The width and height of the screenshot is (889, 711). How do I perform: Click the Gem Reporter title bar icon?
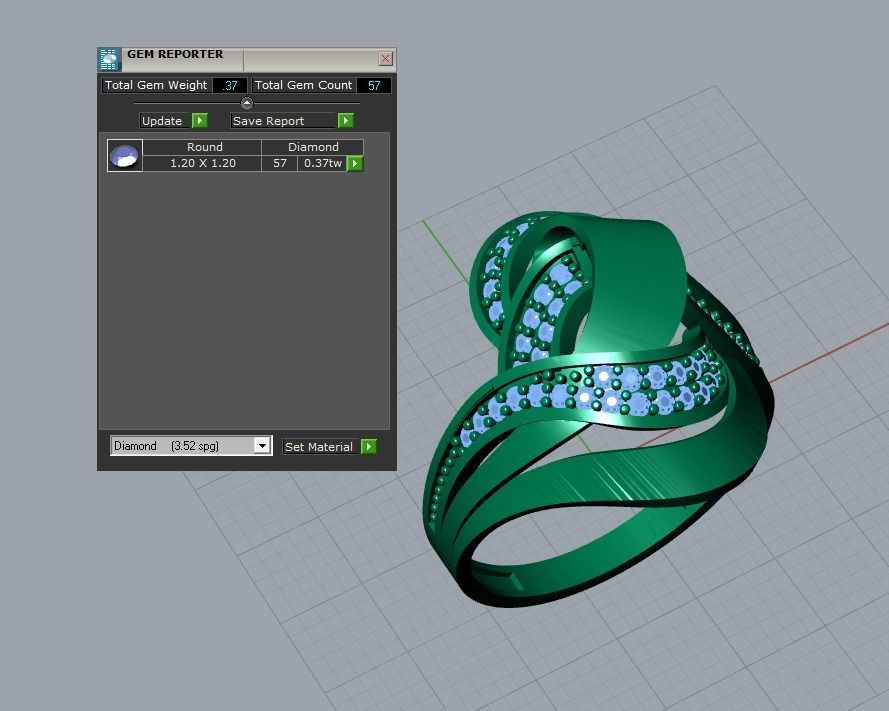click(x=109, y=59)
